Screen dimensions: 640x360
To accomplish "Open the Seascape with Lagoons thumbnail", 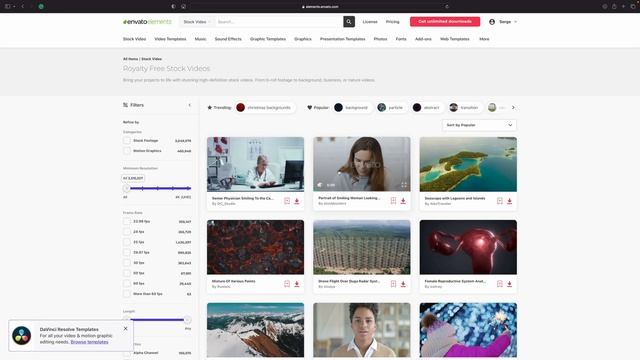I will [468, 164].
